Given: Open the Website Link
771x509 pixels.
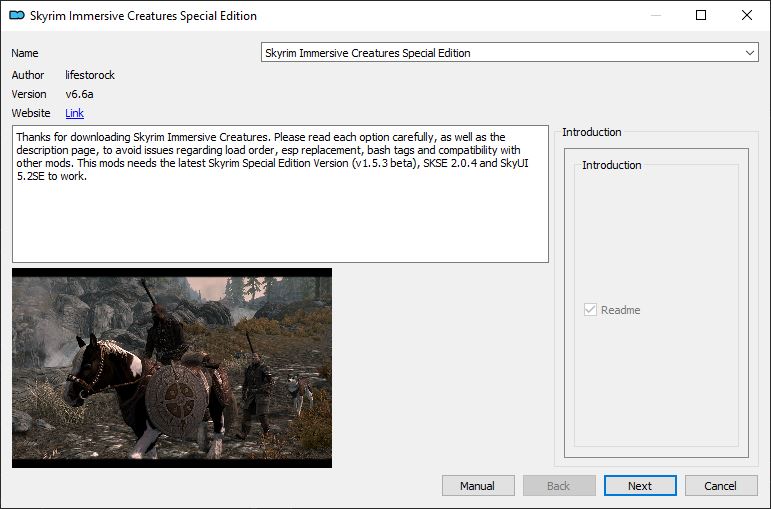Looking at the screenshot, I should 74,113.
